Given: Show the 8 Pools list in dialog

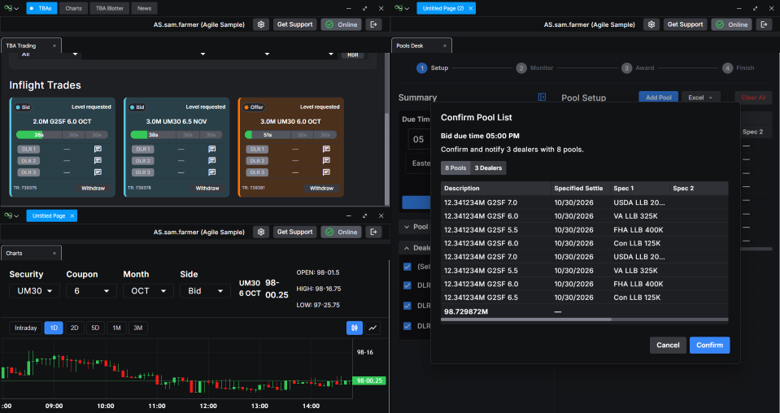Looking at the screenshot, I should tap(456, 168).
